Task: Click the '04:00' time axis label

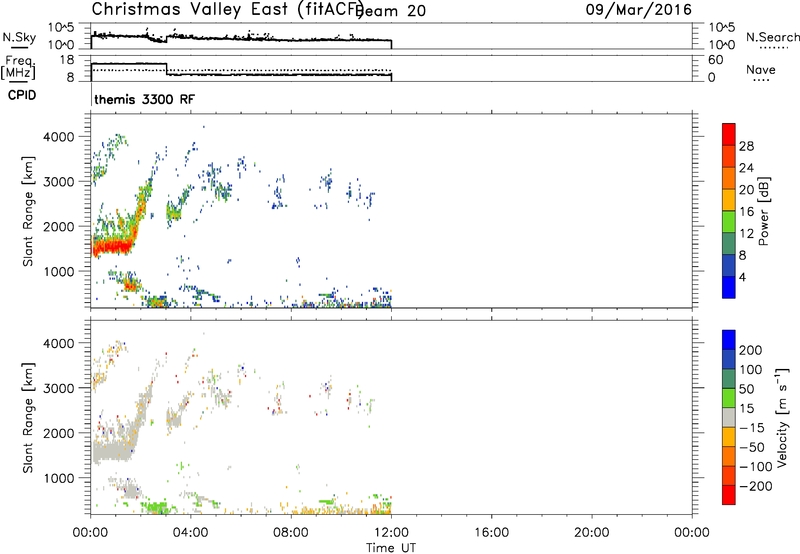Action: pyautogui.click(x=191, y=533)
